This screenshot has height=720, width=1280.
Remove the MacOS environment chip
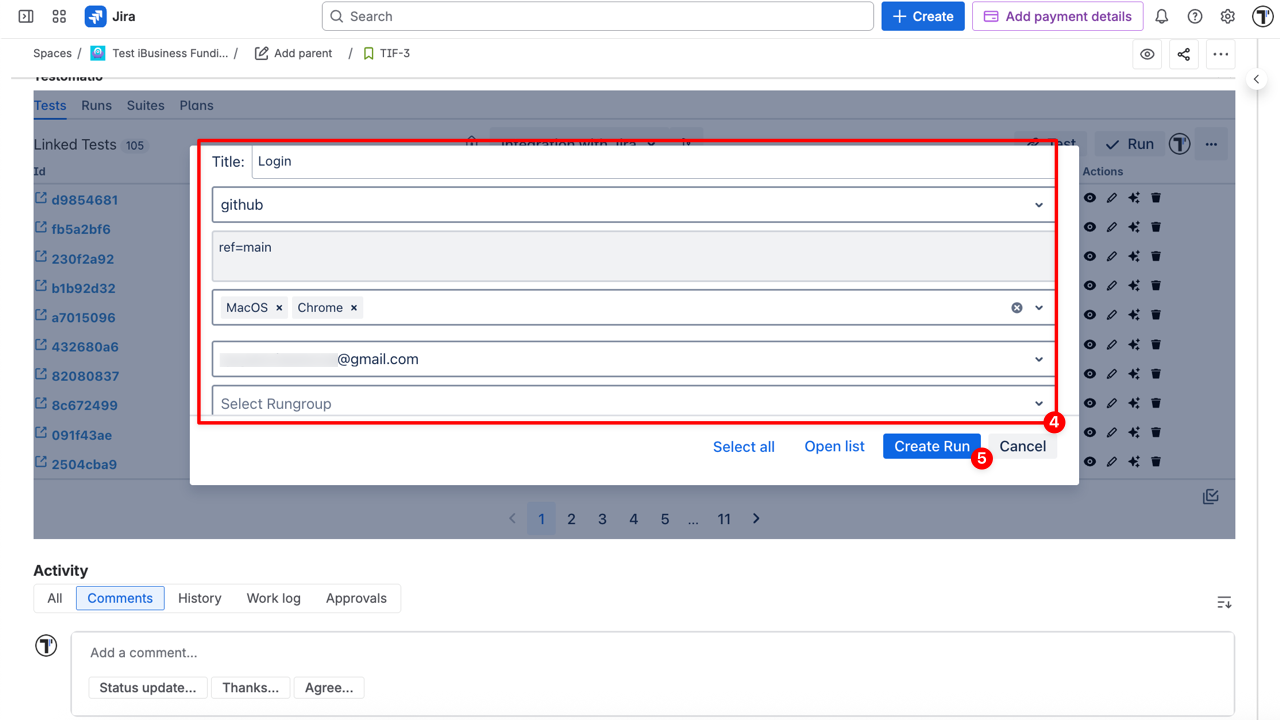[x=278, y=307]
